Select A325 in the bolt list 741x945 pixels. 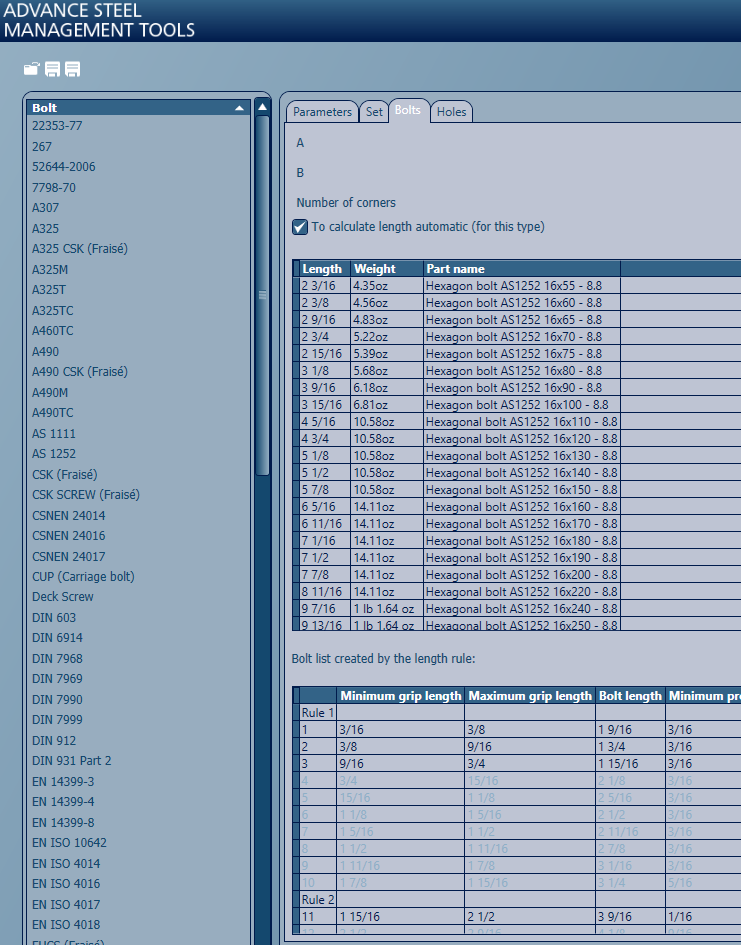46,228
